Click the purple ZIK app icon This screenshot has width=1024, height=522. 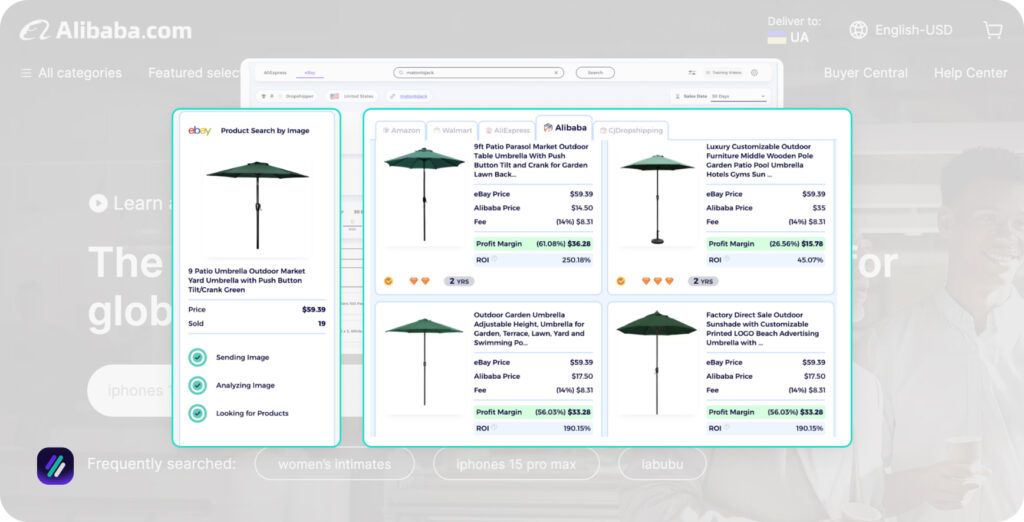56,466
